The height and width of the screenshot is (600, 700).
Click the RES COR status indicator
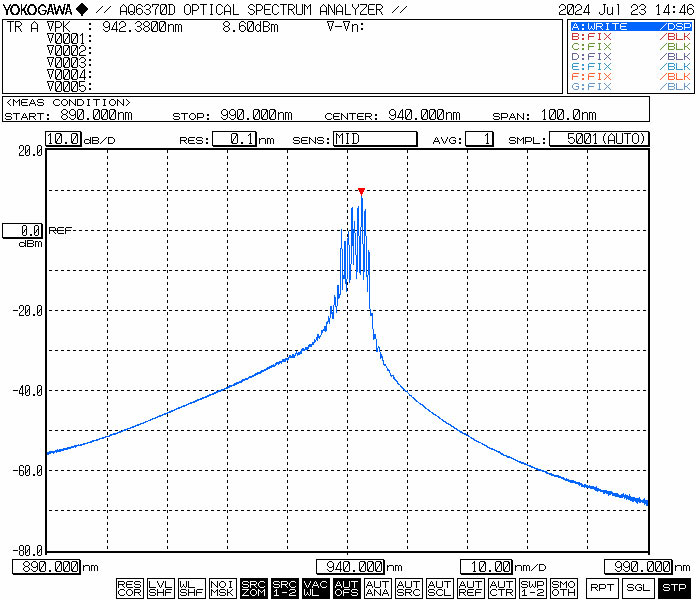pos(129,588)
